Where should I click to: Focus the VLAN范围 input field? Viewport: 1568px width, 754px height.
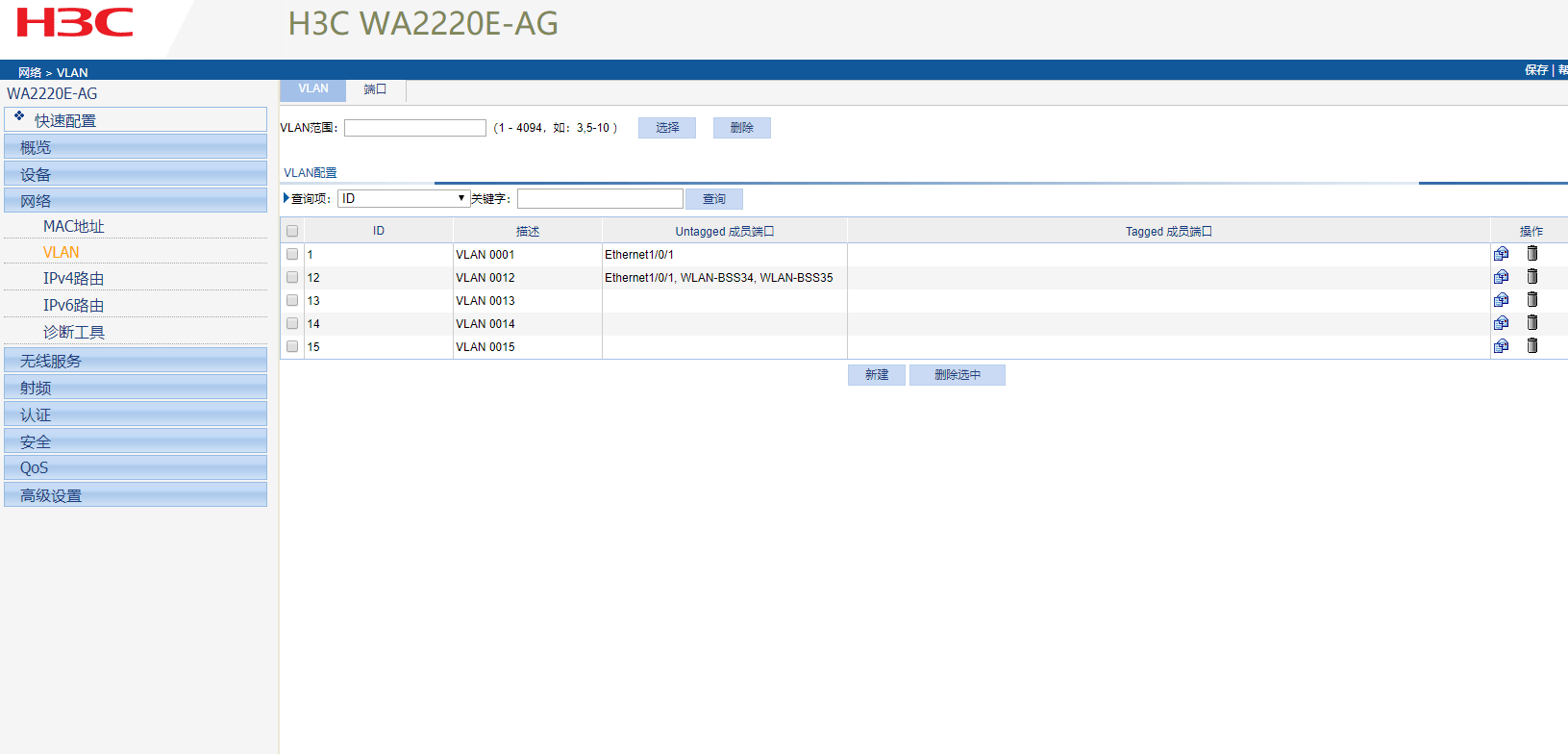click(415, 128)
